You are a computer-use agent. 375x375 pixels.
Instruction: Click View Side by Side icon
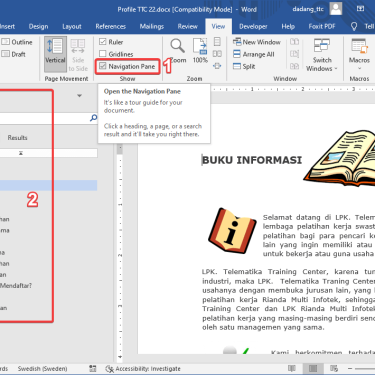294,42
